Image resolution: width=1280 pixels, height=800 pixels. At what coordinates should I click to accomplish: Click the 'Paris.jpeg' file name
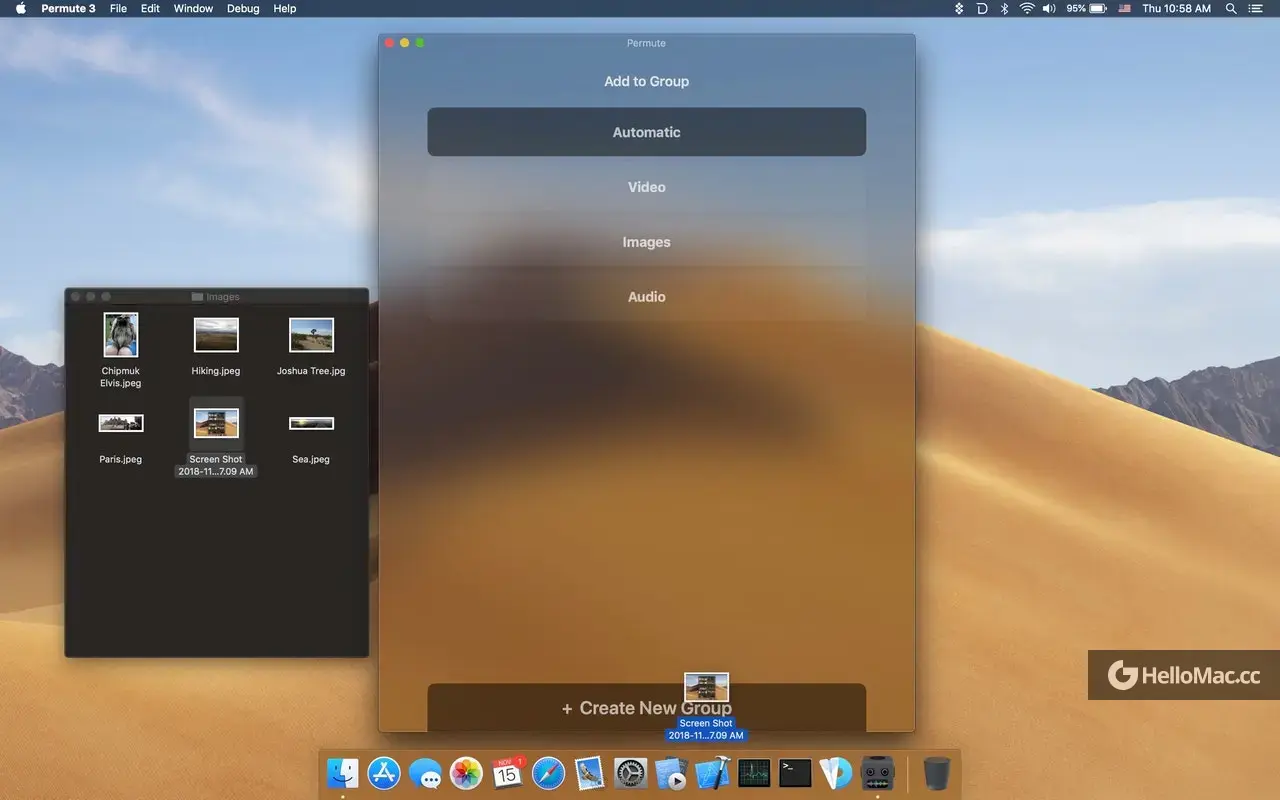tap(121, 460)
